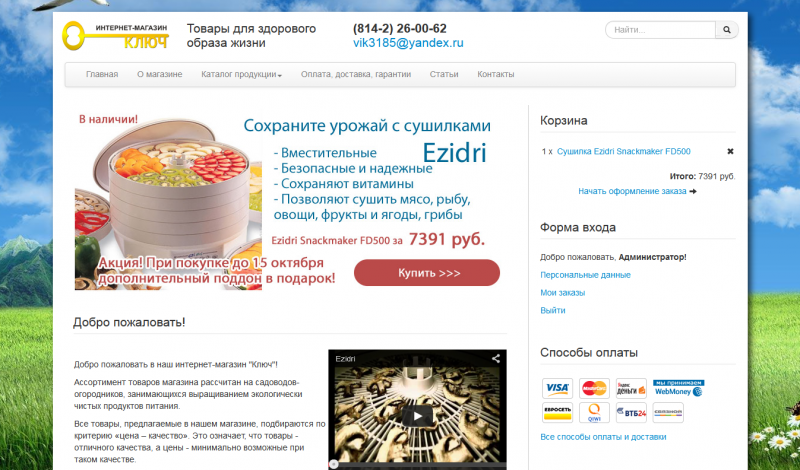
Task: Open the Контакты menu item
Action: coord(495,75)
